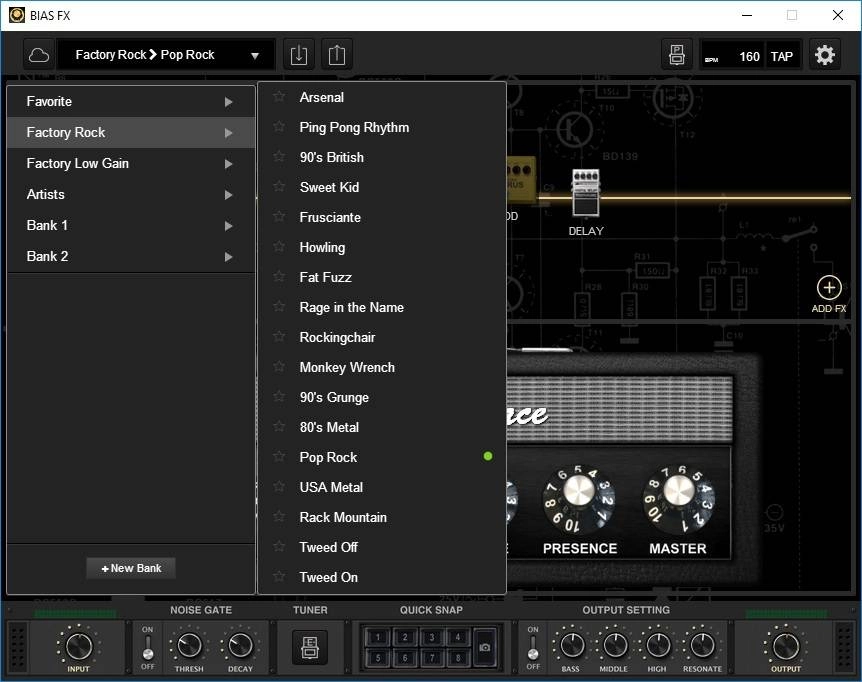Click the OUTPUT level knob
862x682 pixels.
tap(786, 645)
